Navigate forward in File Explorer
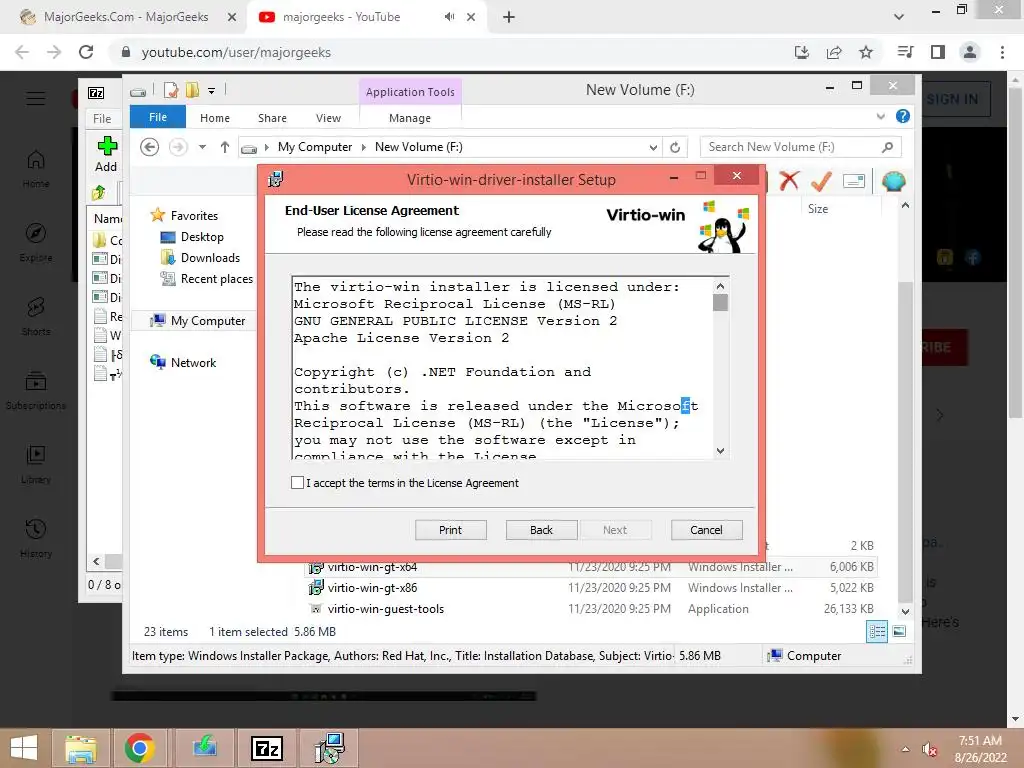Viewport: 1024px width, 768px height. click(x=178, y=147)
